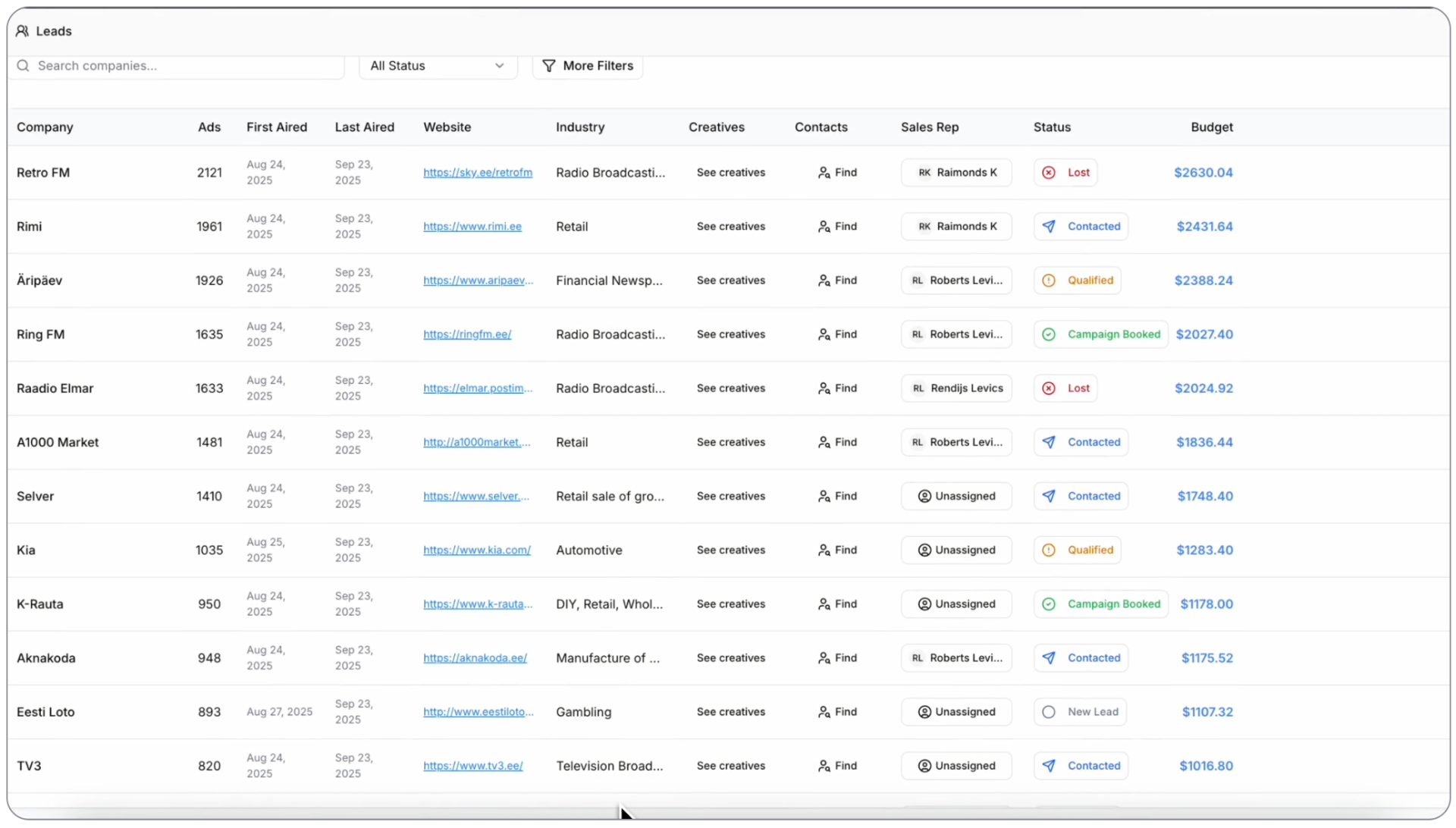Click the Campaign Booked checkmark icon for Ring FM
The image size is (1456, 828).
[1049, 334]
